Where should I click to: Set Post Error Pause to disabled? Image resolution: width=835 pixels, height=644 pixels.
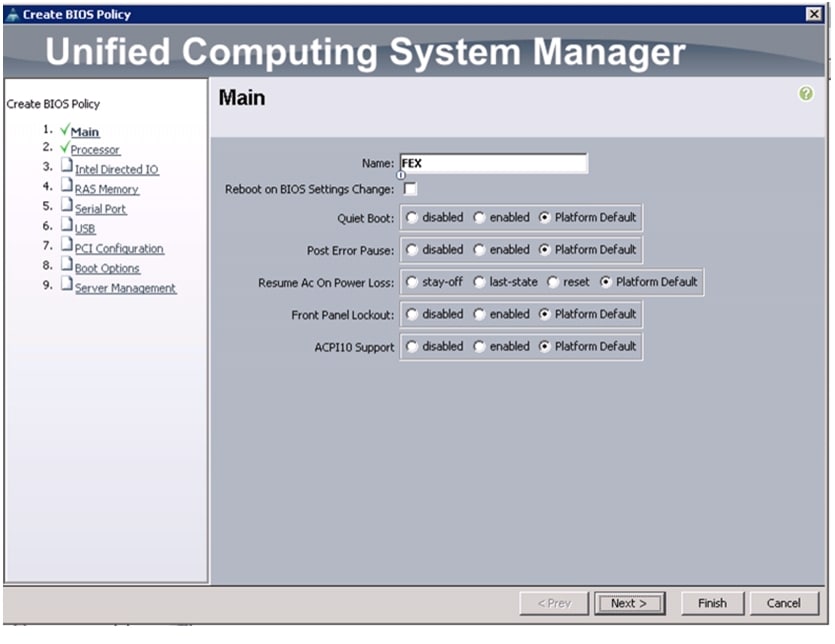tap(412, 250)
